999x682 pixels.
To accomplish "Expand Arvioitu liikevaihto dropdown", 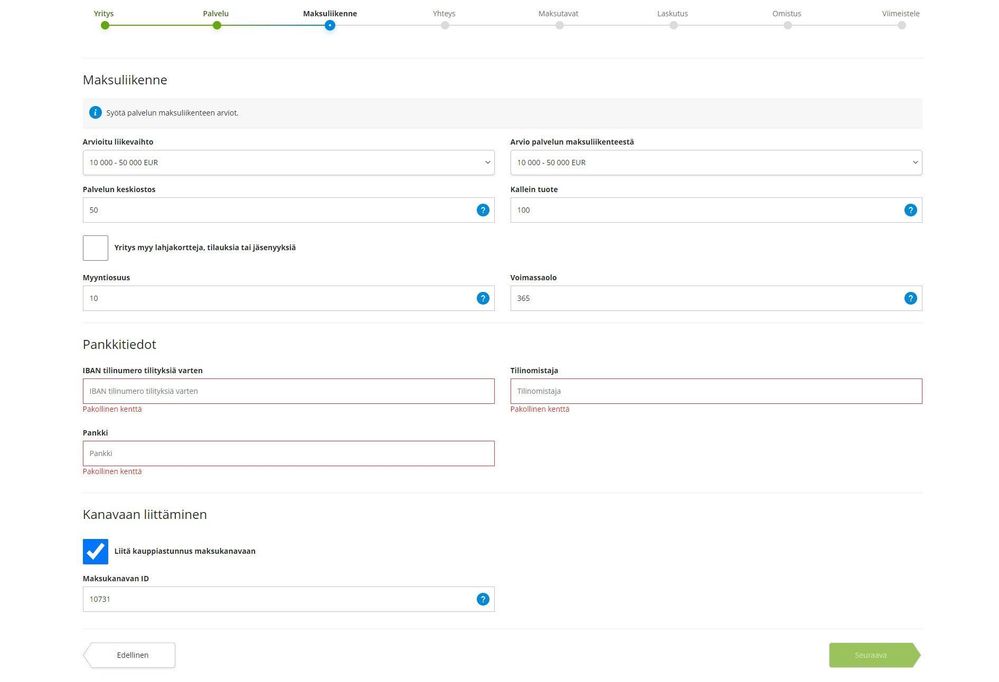I will [x=289, y=163].
